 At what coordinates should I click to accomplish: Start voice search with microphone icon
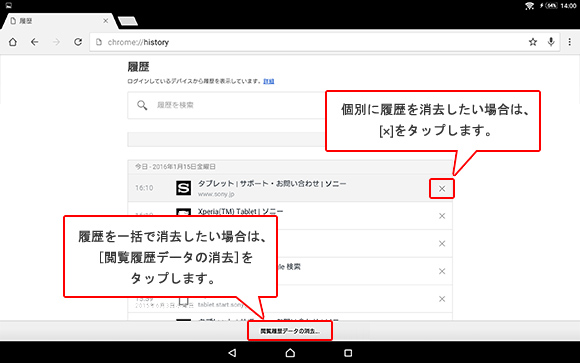click(551, 42)
